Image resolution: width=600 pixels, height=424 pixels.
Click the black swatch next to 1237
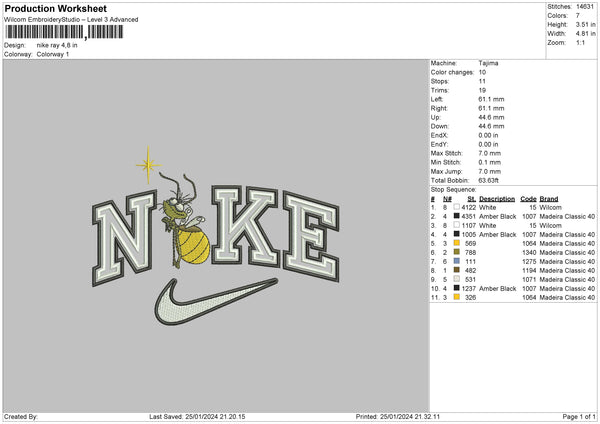(x=457, y=288)
